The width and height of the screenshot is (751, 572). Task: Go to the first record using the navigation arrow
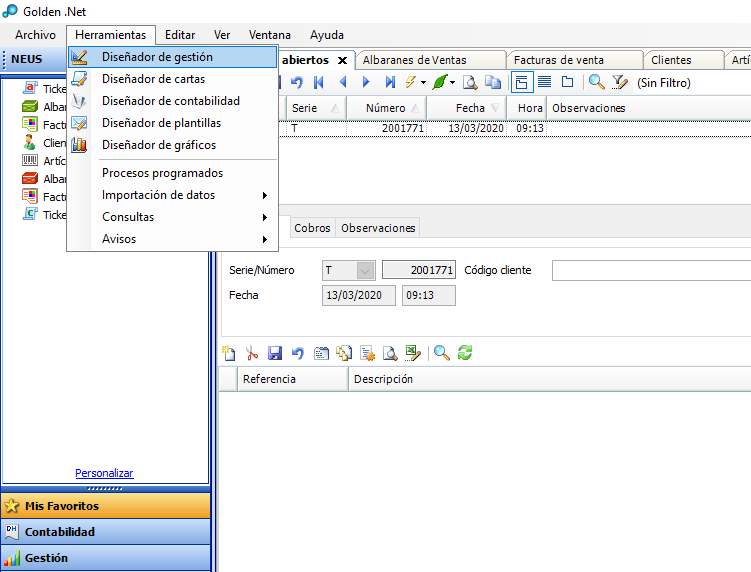pyautogui.click(x=319, y=82)
